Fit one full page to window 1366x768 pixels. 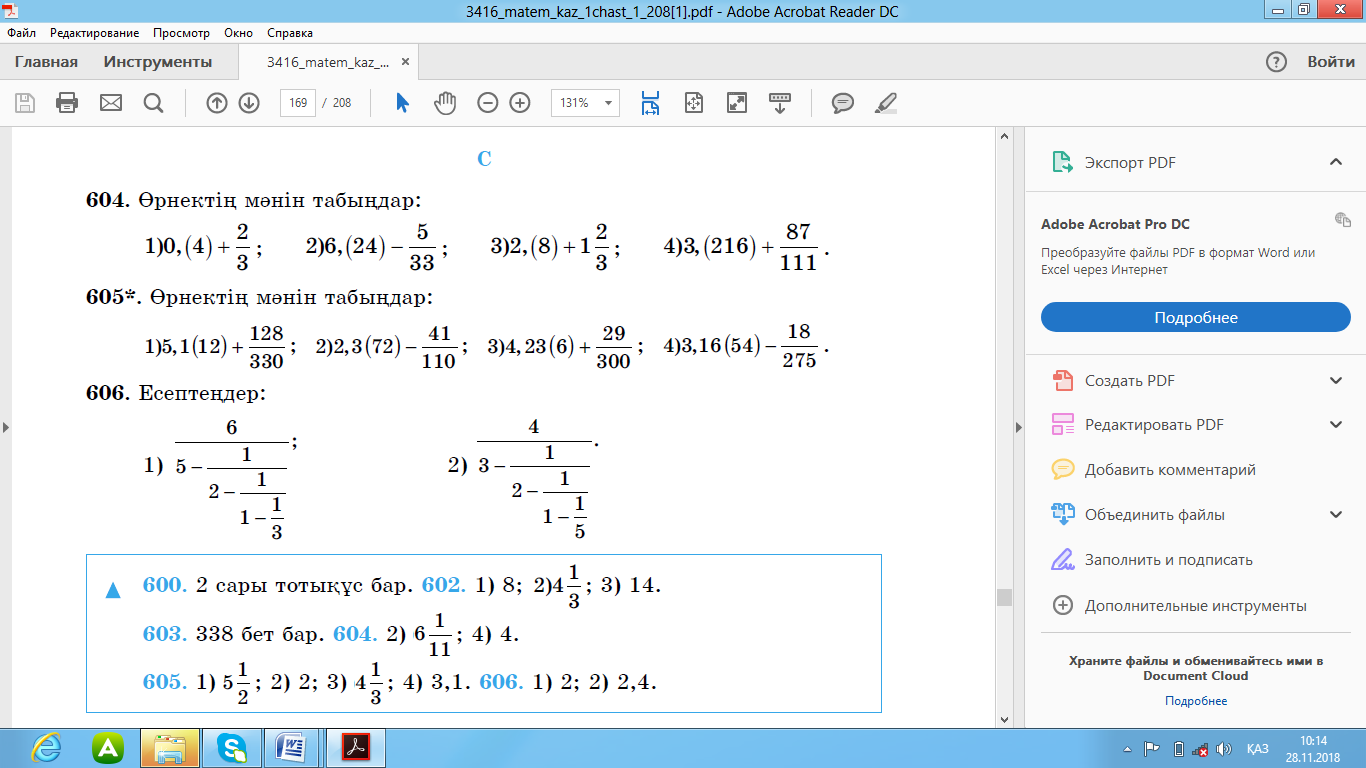pos(694,102)
